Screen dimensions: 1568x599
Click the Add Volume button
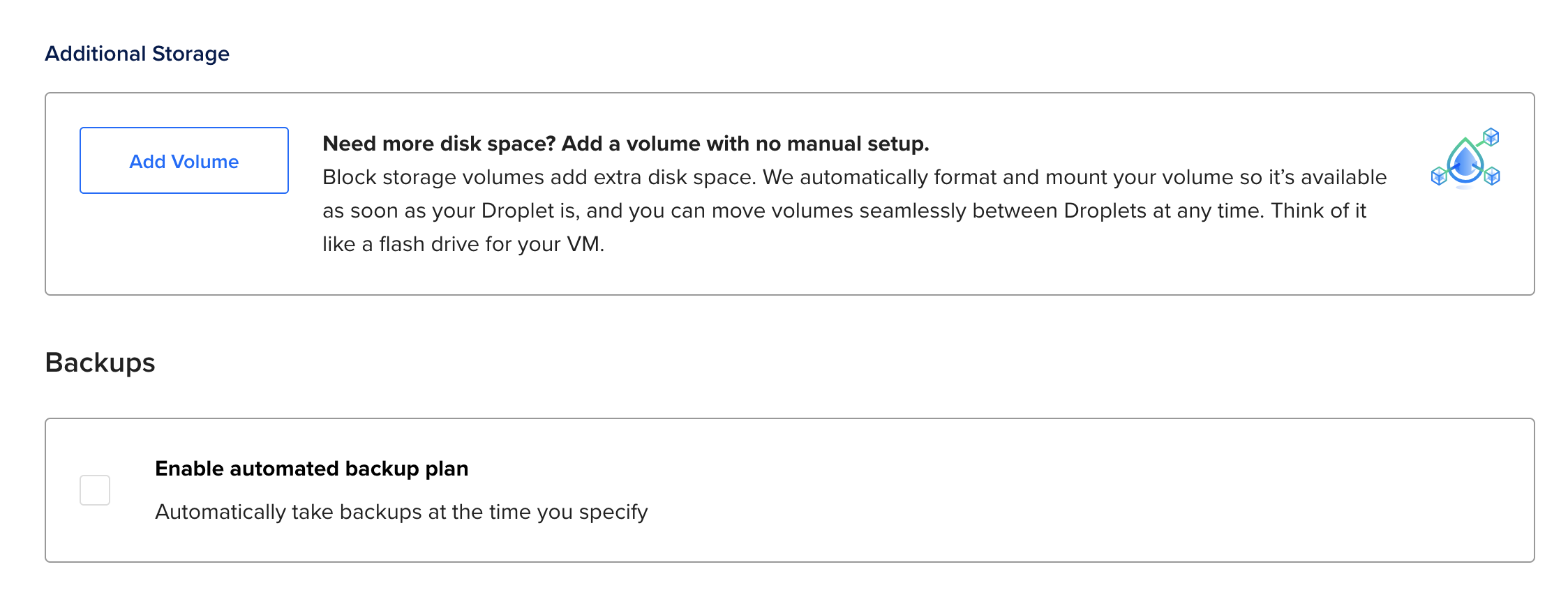coord(184,161)
